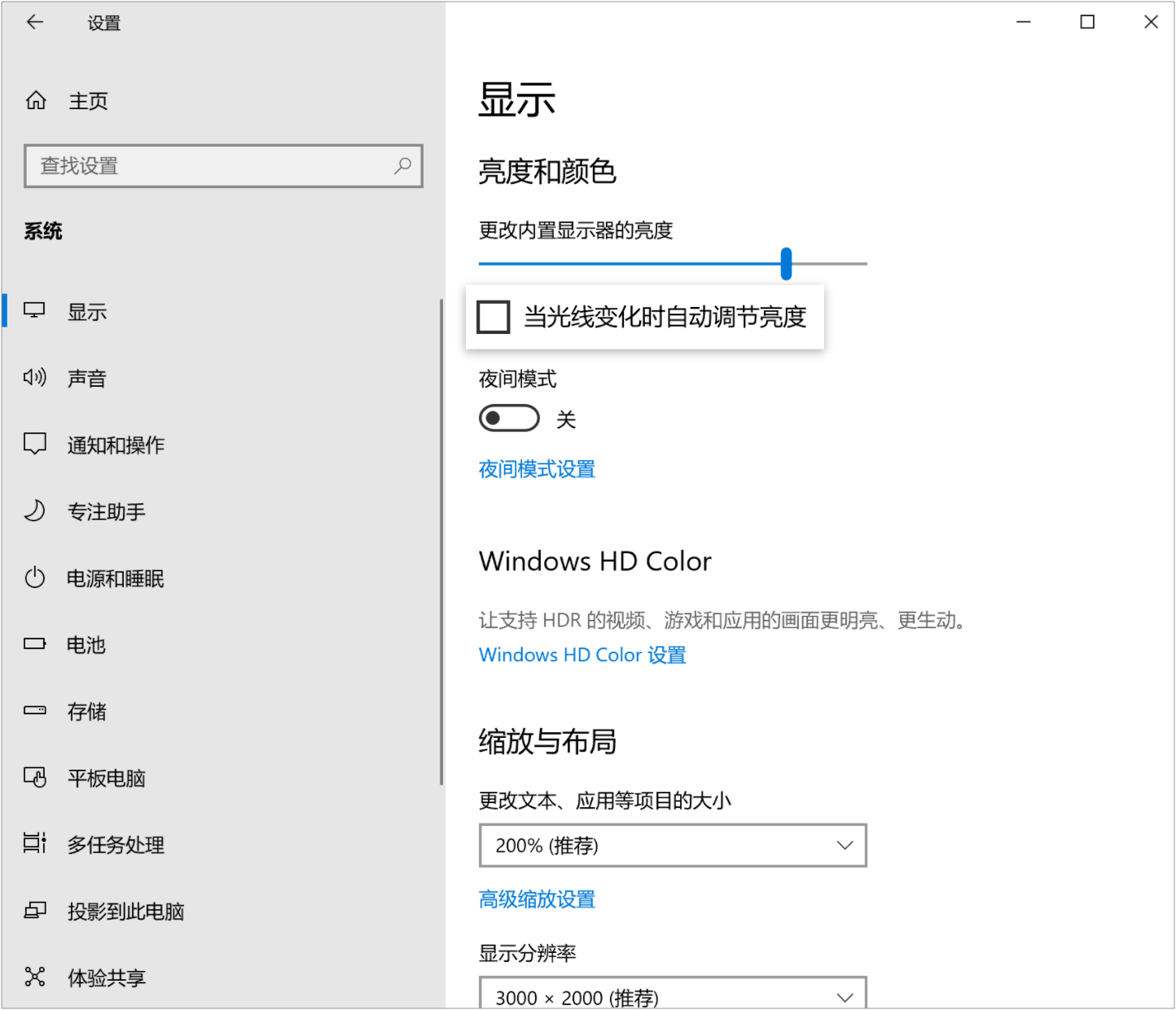Go back with the arrow icon
1176x1010 pixels.
(x=34, y=22)
